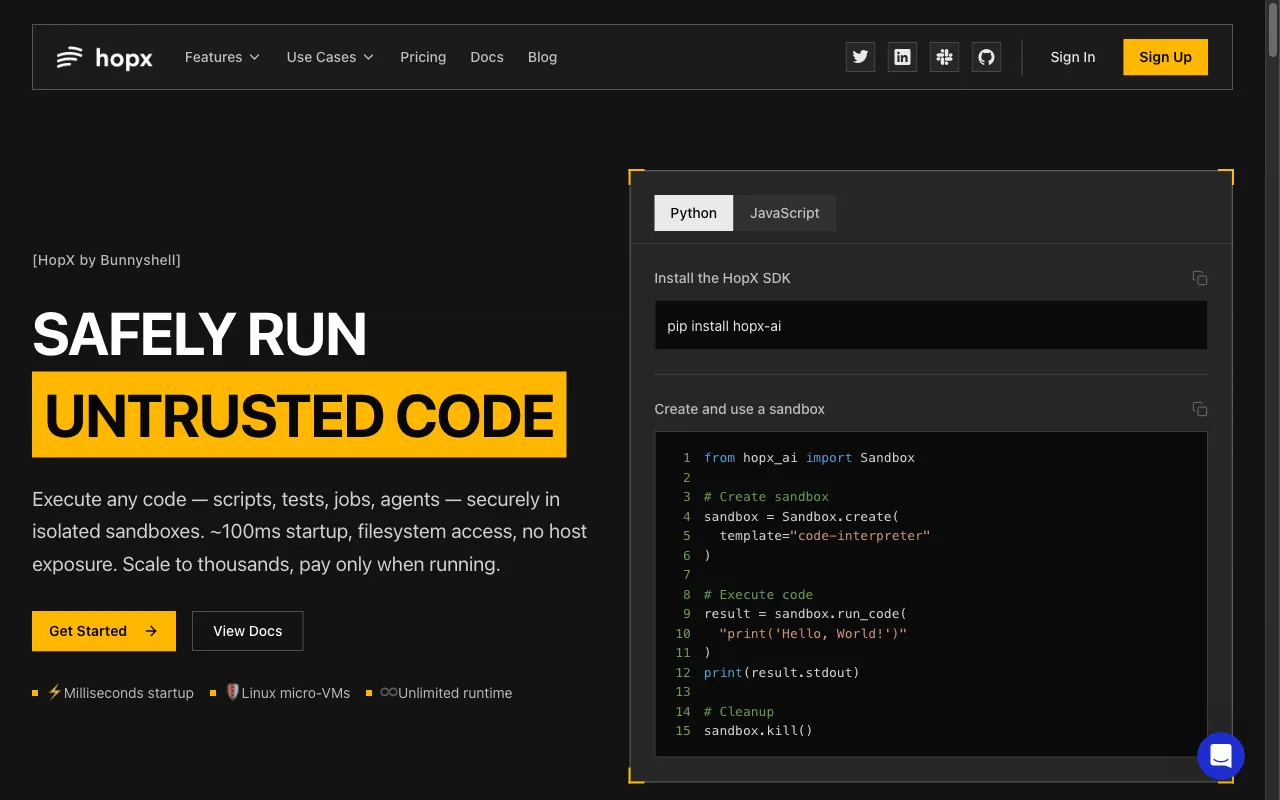
Task: Click the sandbox = Sandbox.create( line
Action: (x=802, y=517)
